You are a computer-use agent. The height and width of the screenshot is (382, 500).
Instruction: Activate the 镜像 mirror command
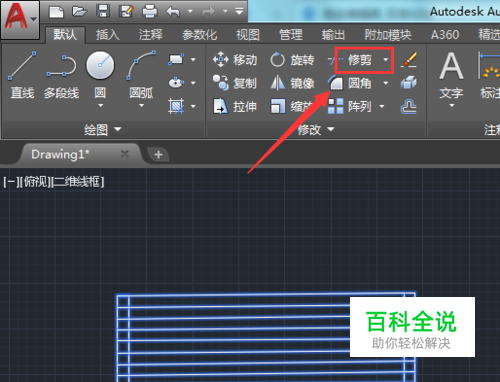[x=292, y=83]
